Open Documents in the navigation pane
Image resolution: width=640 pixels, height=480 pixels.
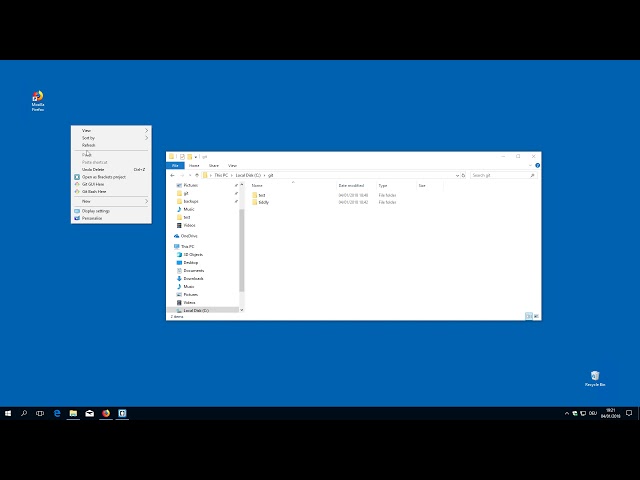click(190, 271)
